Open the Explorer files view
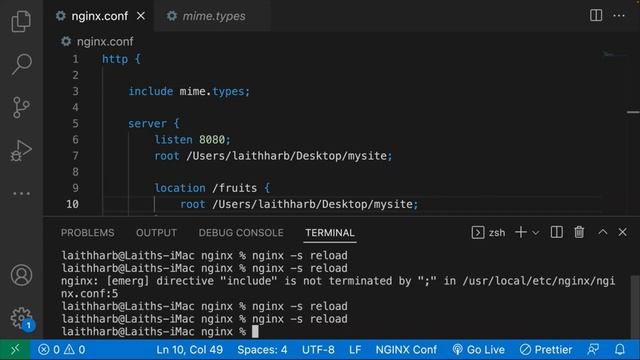Viewport: 640px width, 360px height. [x=21, y=21]
